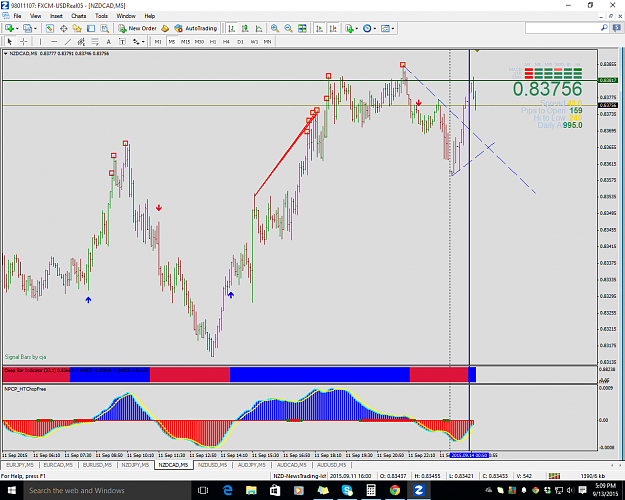This screenshot has width=625, height=500.
Task: Switch timeframe to W1
Action: click(x=254, y=41)
